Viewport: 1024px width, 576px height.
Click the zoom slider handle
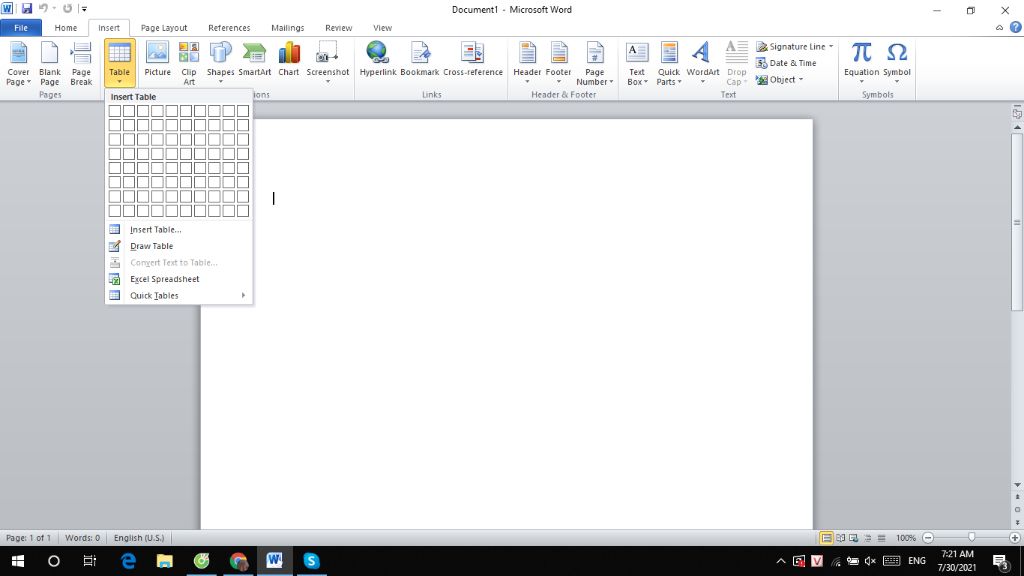pyautogui.click(x=971, y=538)
